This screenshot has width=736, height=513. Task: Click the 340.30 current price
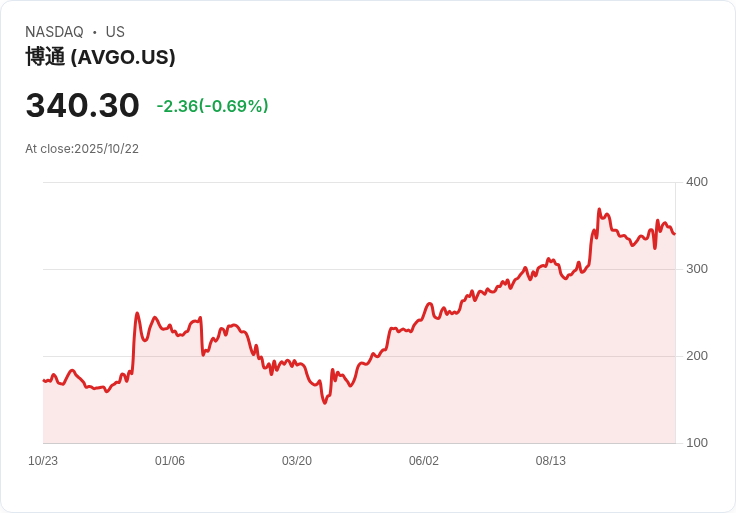(x=82, y=105)
